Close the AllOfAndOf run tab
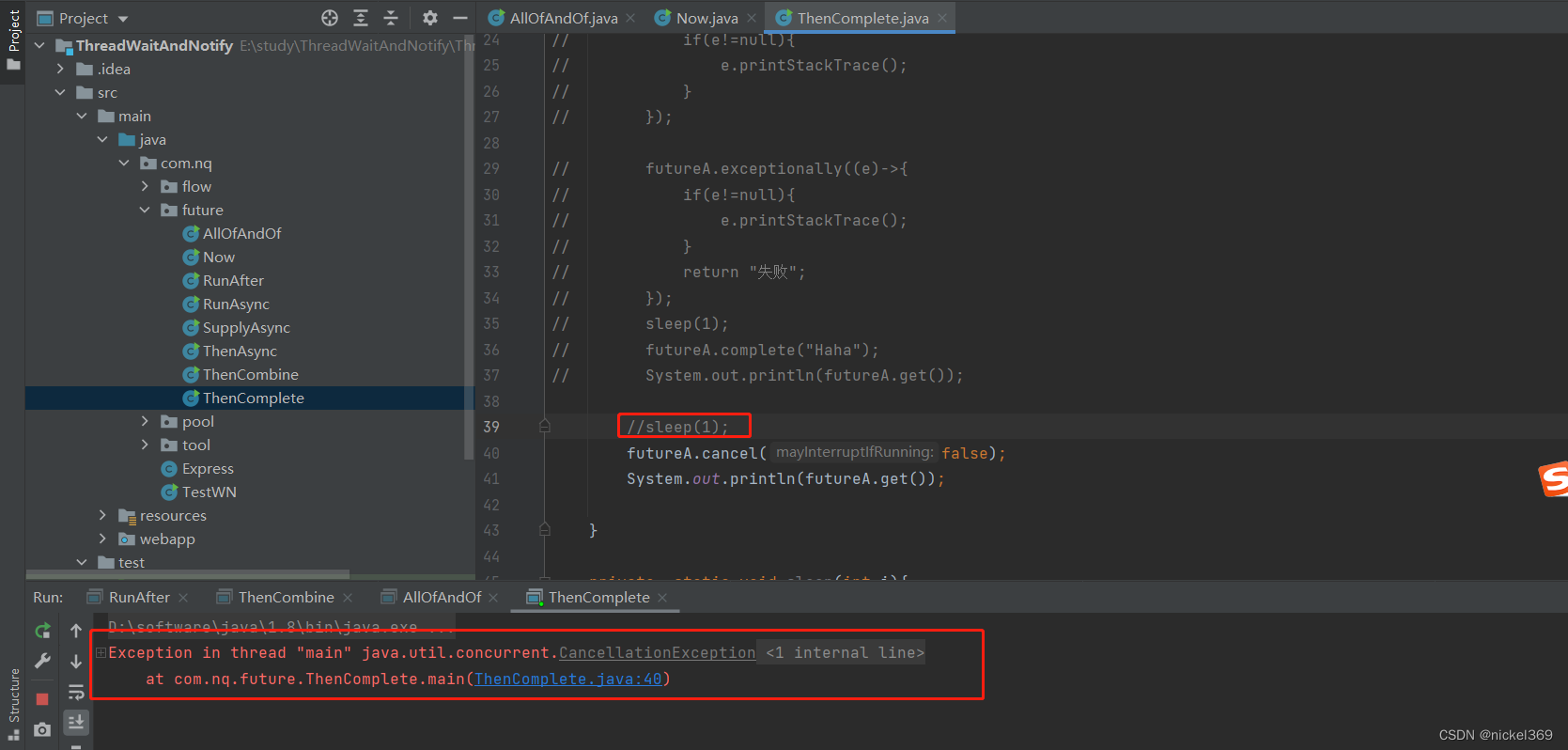 point(494,598)
